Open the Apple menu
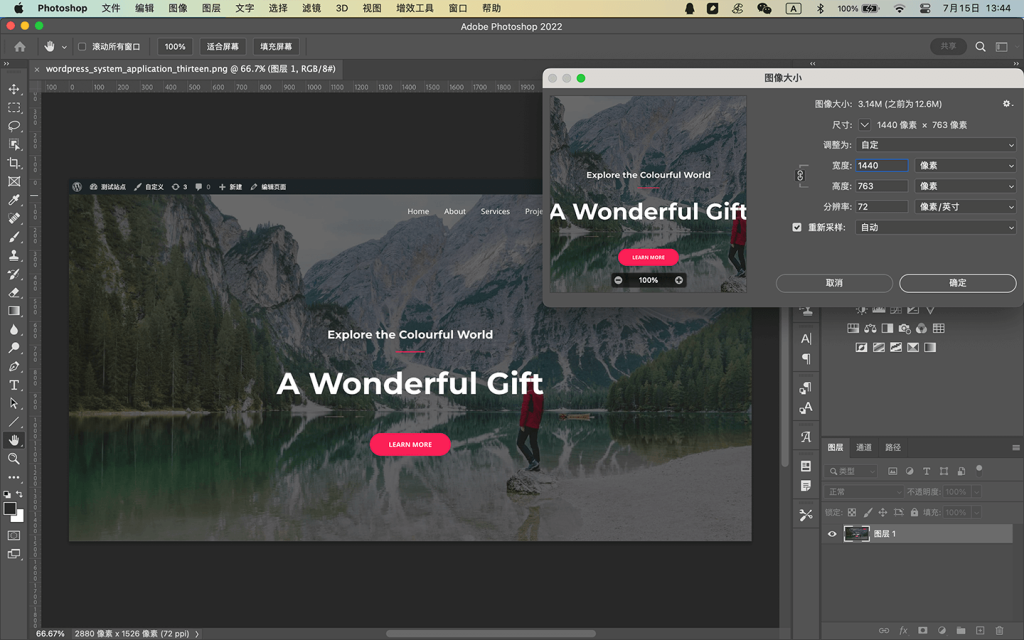Image resolution: width=1024 pixels, height=640 pixels. tap(18, 8)
